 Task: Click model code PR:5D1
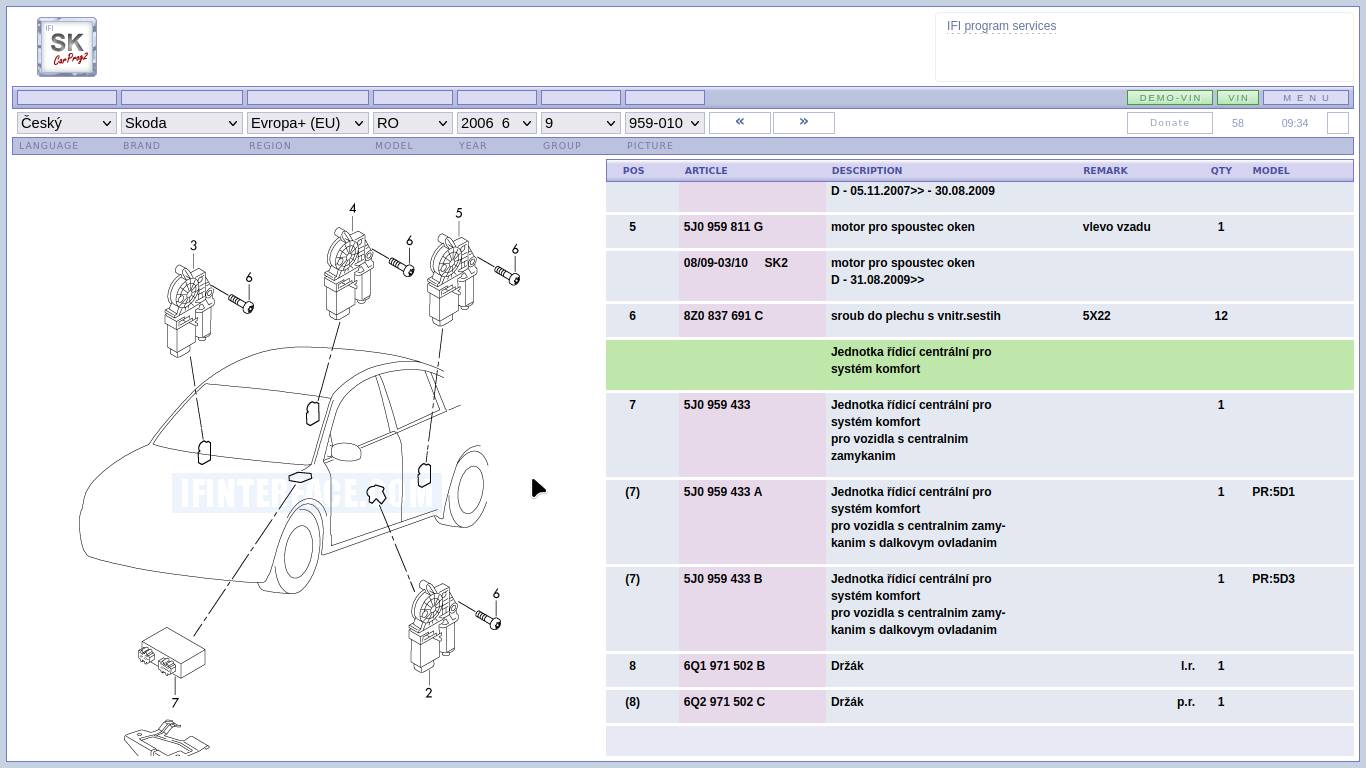1273,492
